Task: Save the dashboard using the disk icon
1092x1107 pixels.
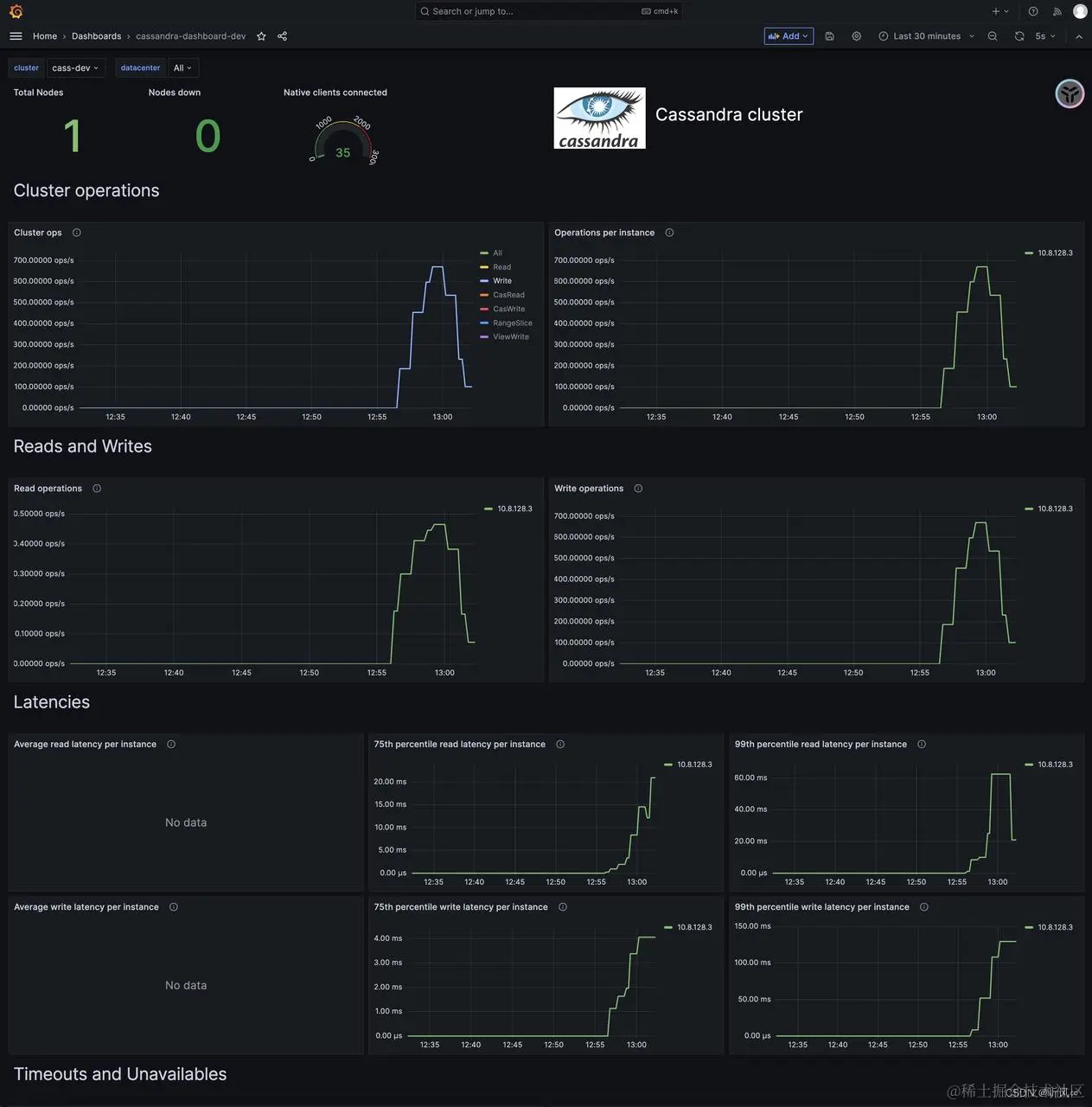Action: pos(829,36)
